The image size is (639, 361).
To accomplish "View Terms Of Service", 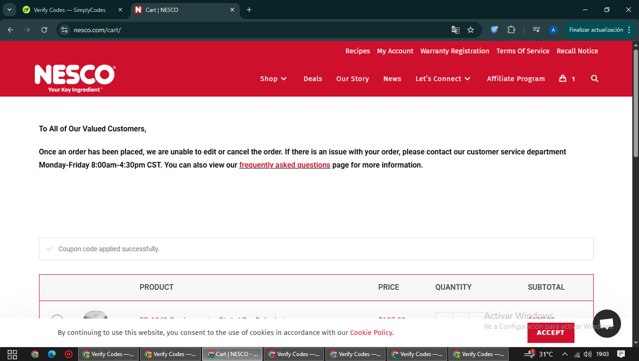I will (523, 51).
